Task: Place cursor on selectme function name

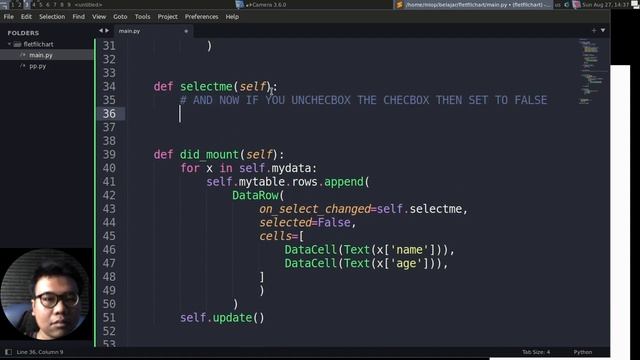Action: 206,87
